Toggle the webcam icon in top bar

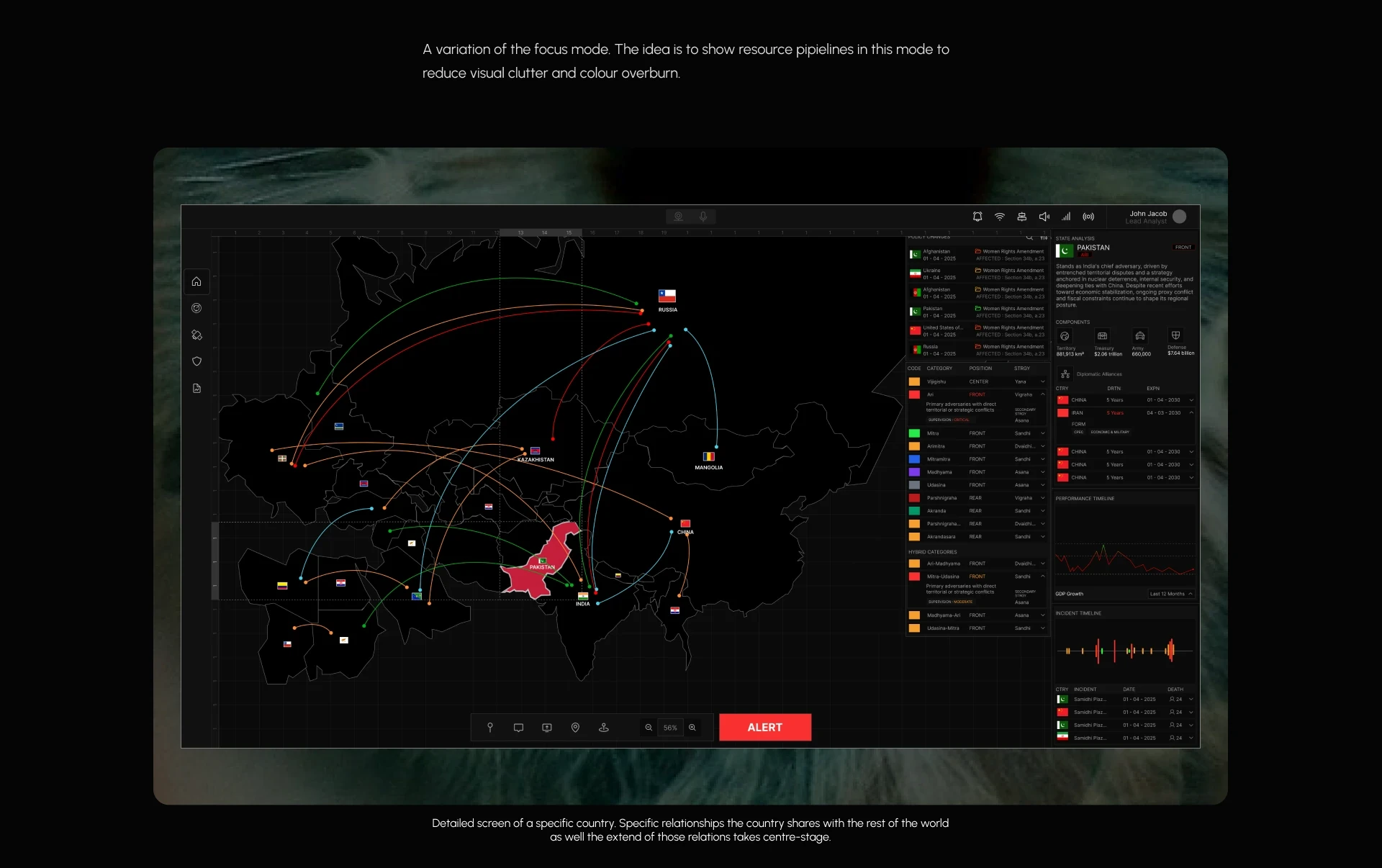coord(678,217)
